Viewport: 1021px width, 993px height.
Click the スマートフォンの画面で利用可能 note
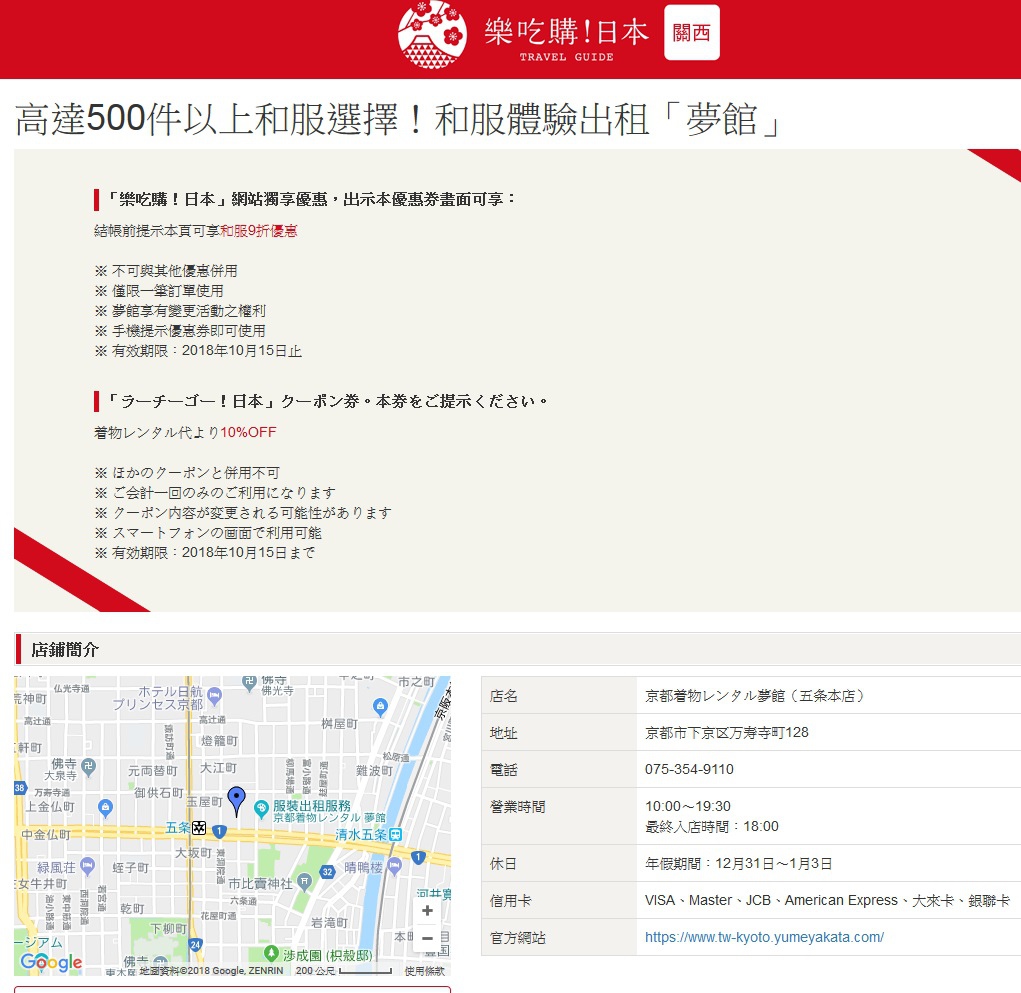point(208,533)
